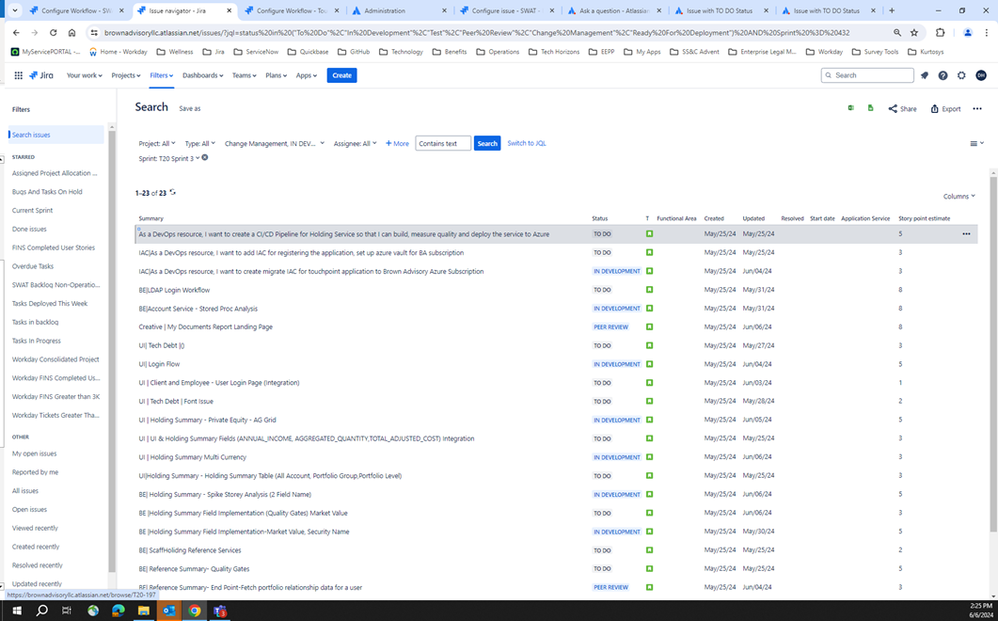Remove the Sprint T20 Sprint 3 filter
998x621 pixels.
(205, 158)
